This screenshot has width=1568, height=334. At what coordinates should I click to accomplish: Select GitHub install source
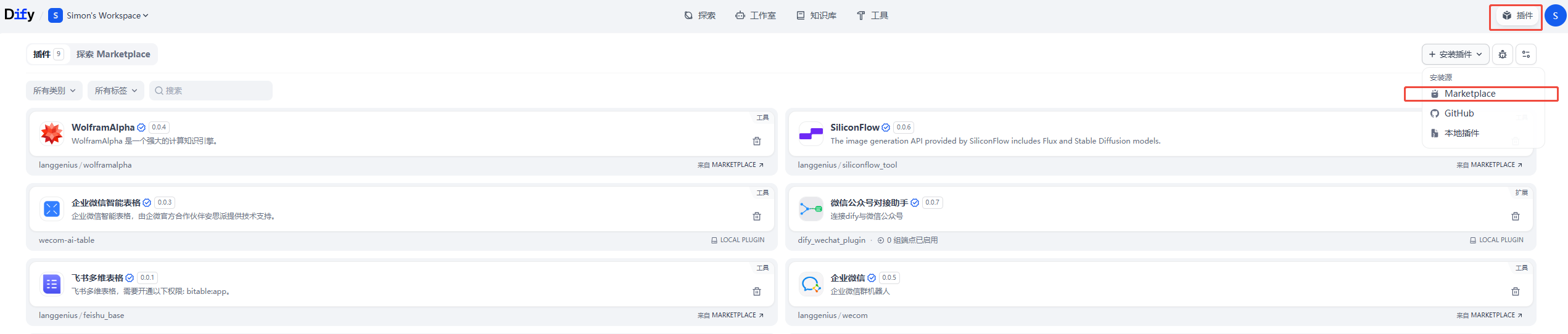point(1459,113)
